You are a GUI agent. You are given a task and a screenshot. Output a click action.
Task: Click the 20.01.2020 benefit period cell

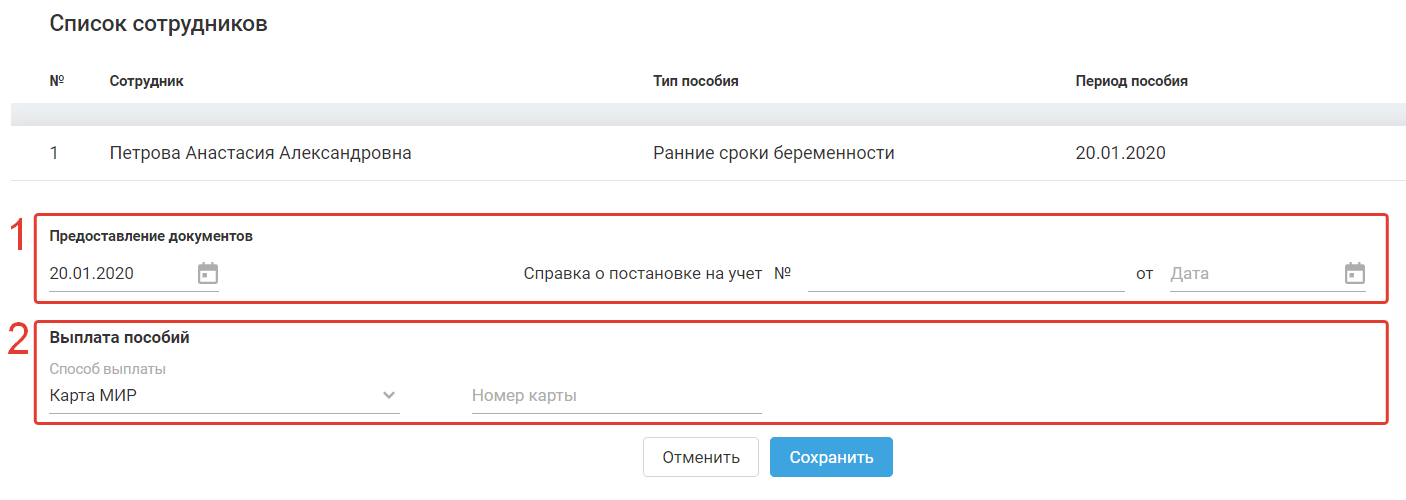(1120, 153)
